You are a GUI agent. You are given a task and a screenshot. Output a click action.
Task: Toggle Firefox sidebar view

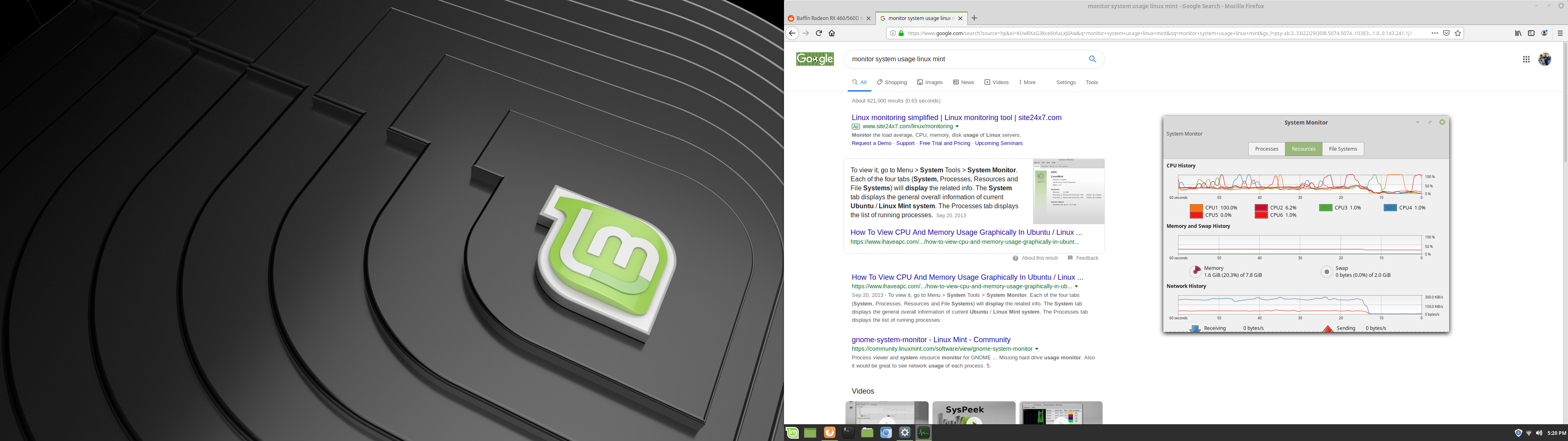point(1532,33)
